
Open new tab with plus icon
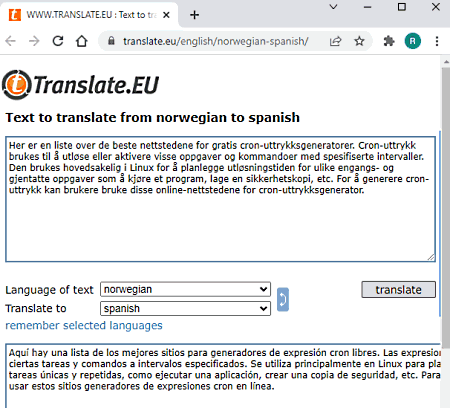point(194,15)
